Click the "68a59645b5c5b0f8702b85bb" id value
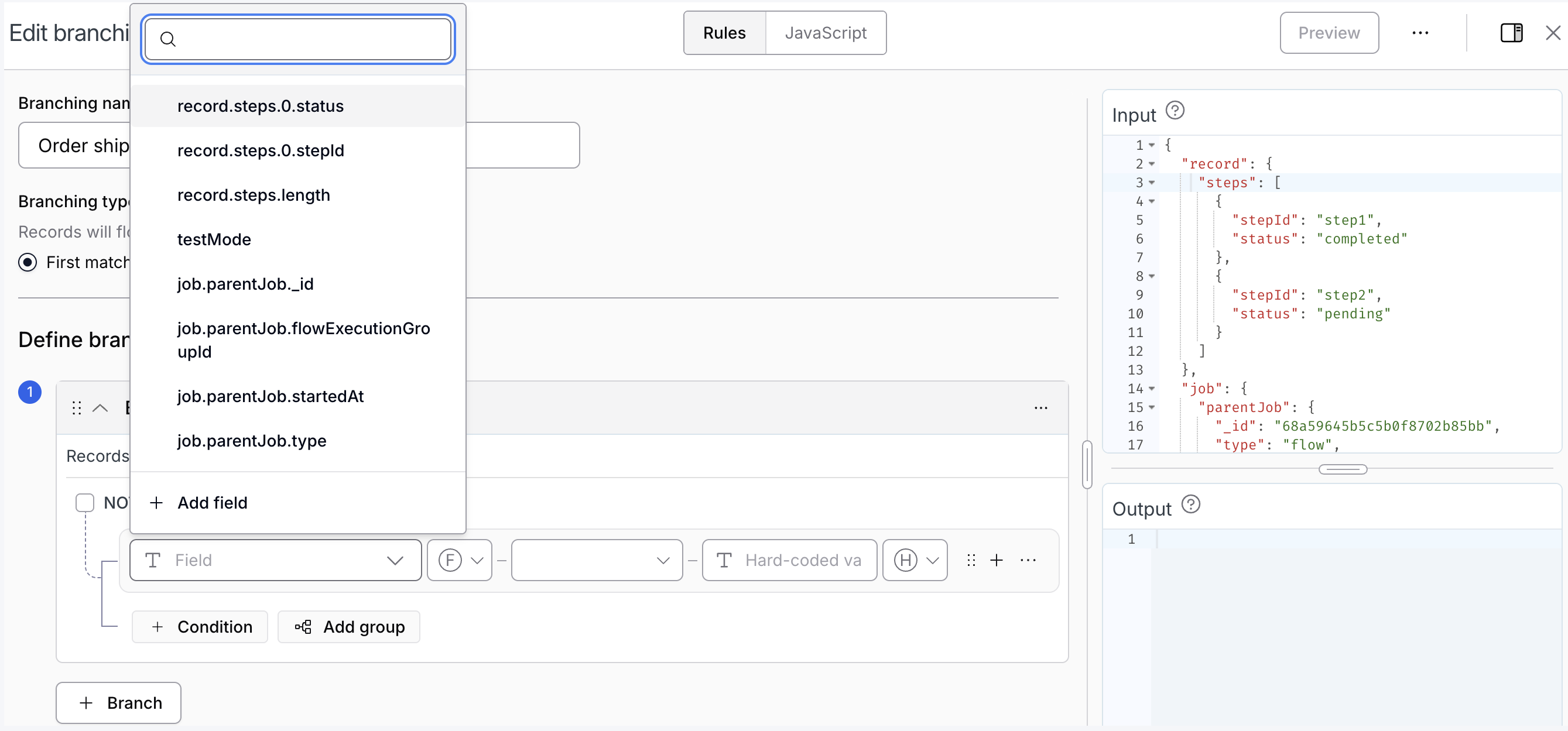This screenshot has width=1568, height=731. (x=1383, y=426)
